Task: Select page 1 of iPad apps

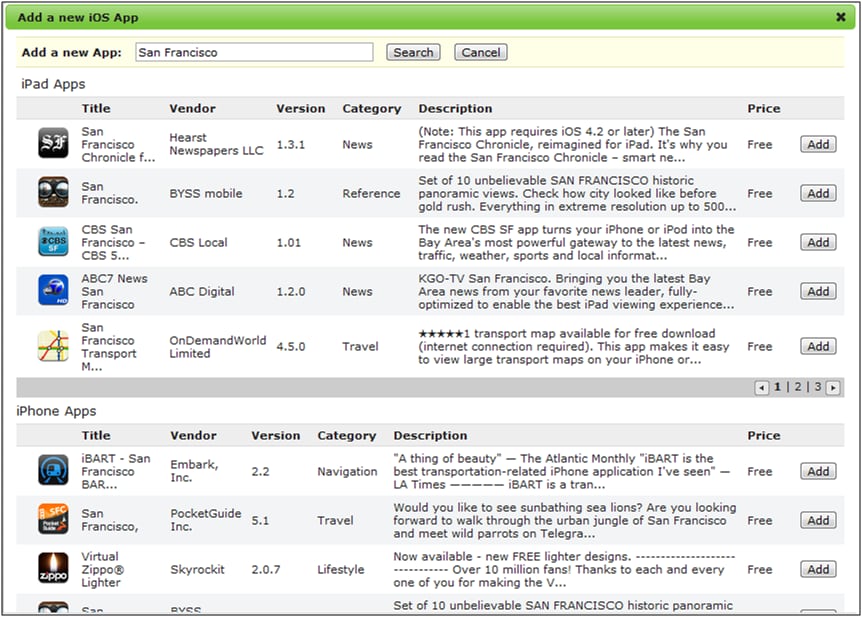Action: pos(777,387)
